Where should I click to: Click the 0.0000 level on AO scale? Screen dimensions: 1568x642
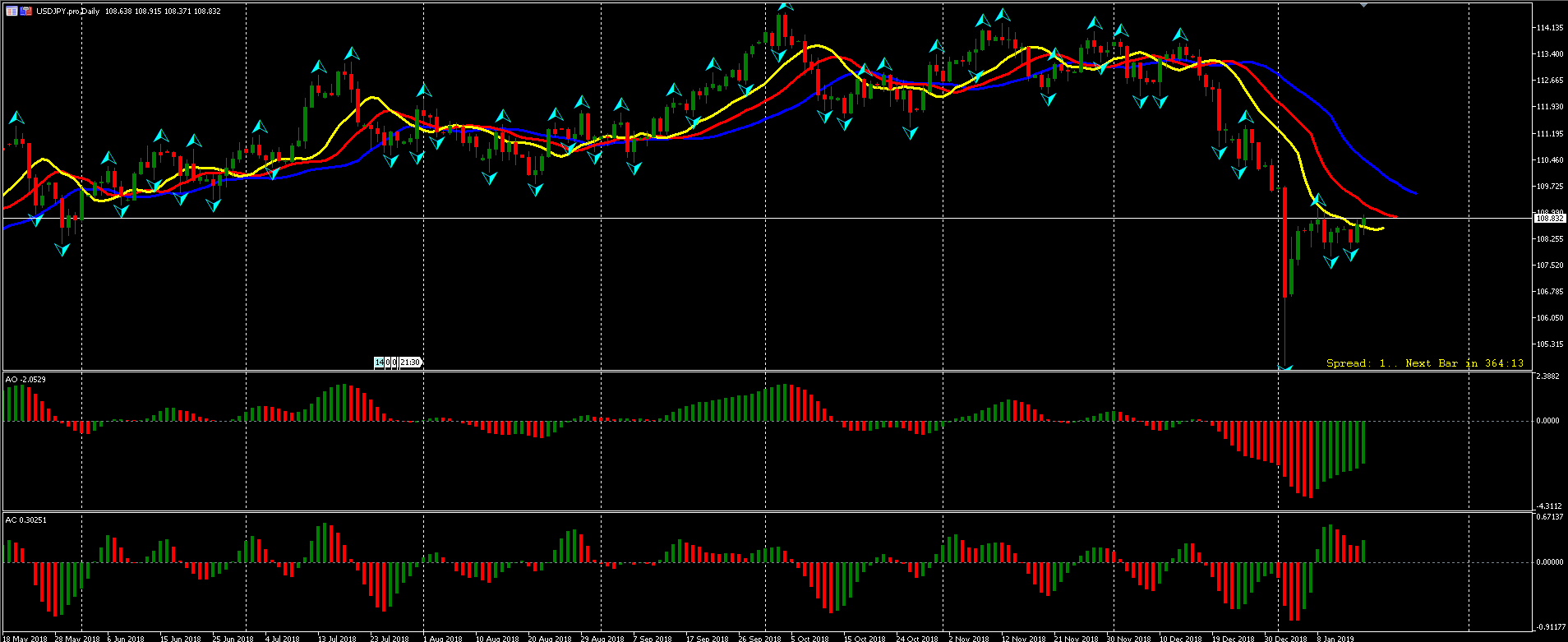[1547, 421]
